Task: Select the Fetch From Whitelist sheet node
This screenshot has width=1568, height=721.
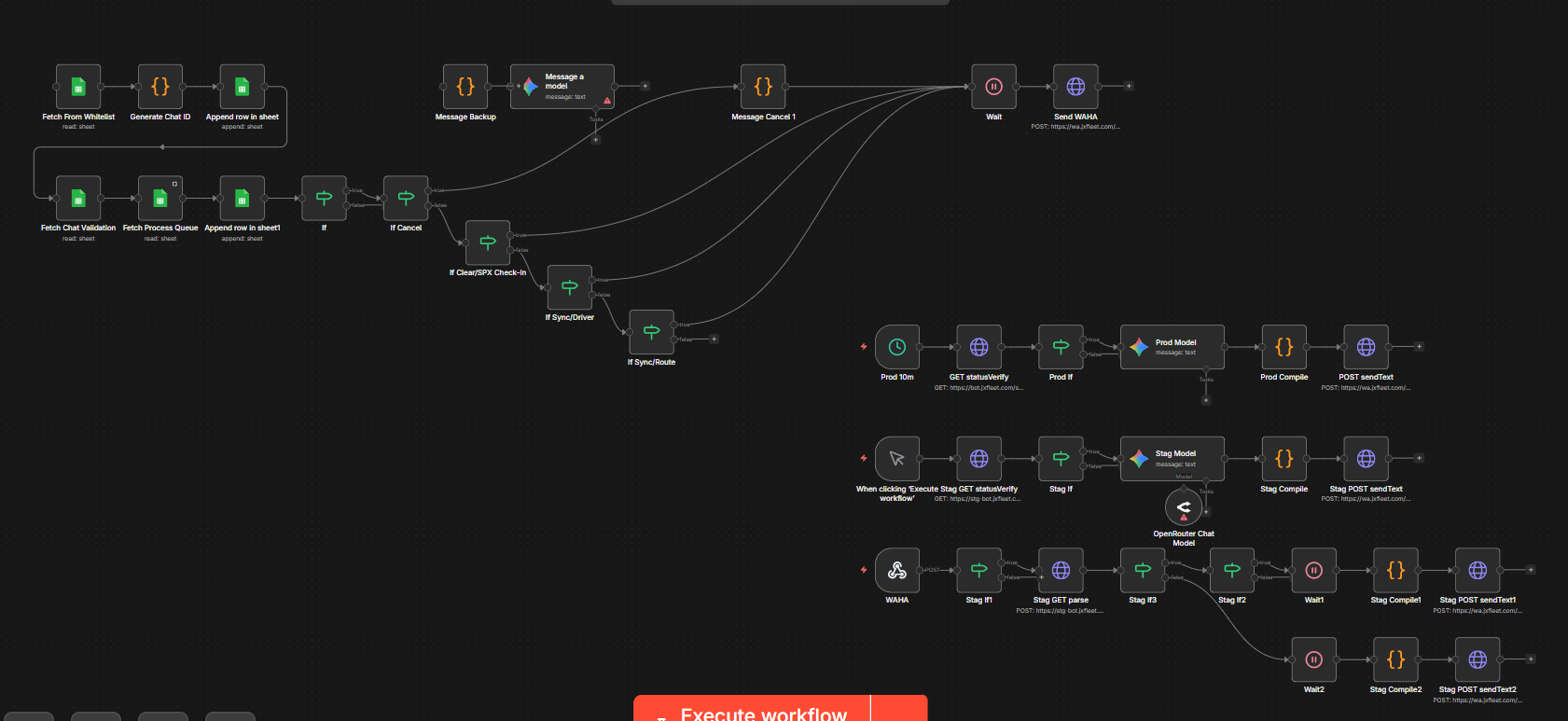Action: (78, 87)
